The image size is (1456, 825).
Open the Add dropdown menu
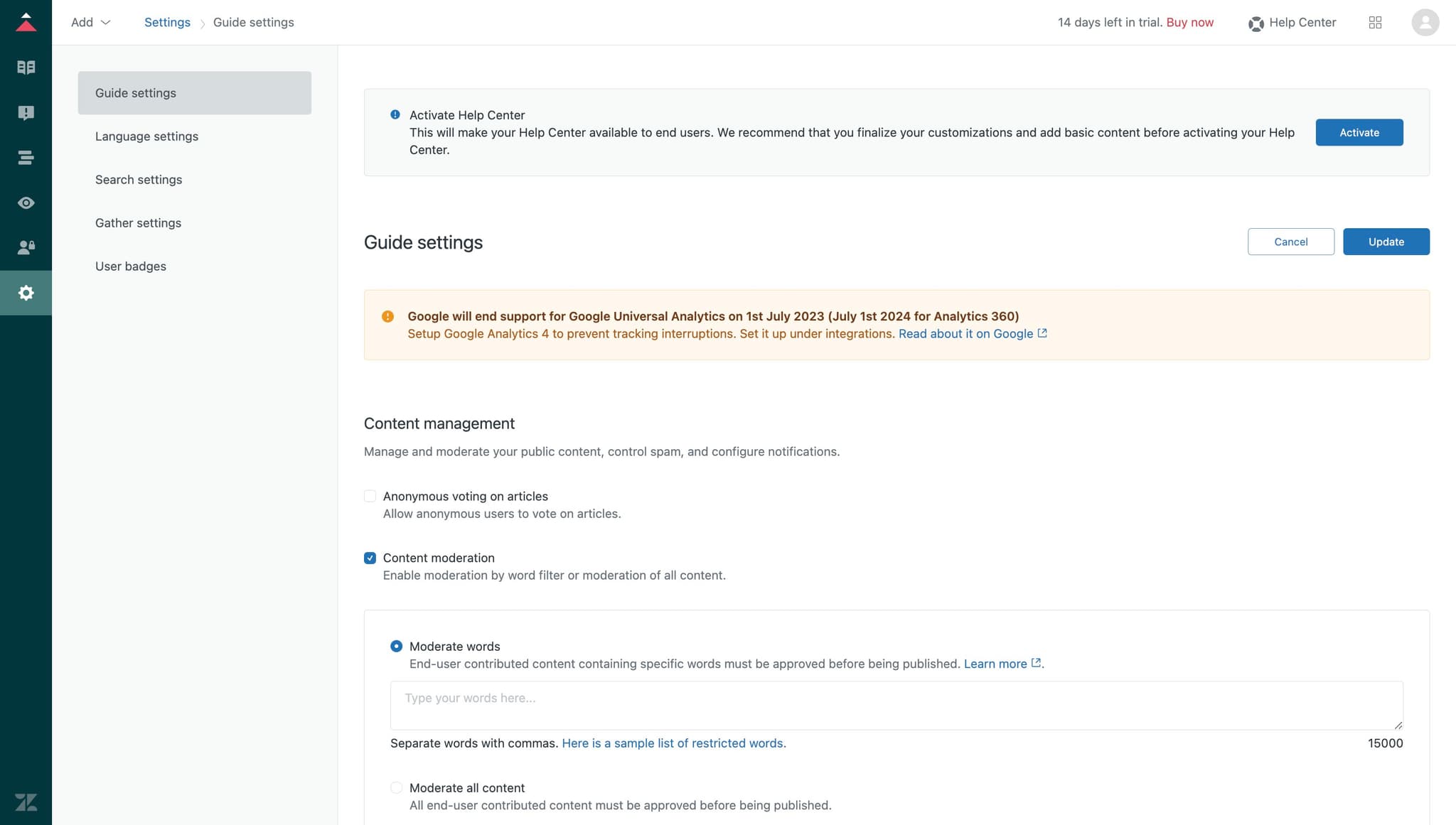pyautogui.click(x=90, y=22)
